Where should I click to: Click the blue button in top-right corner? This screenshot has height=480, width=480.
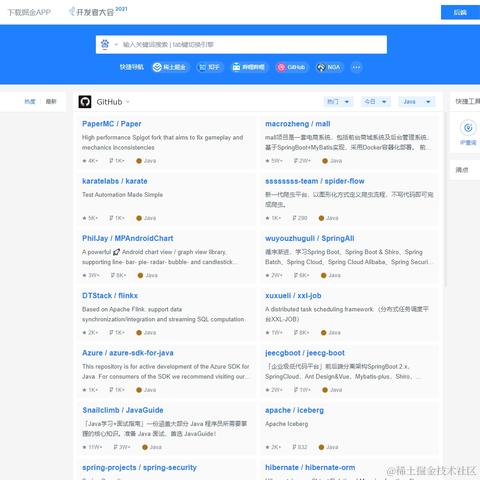tap(460, 12)
